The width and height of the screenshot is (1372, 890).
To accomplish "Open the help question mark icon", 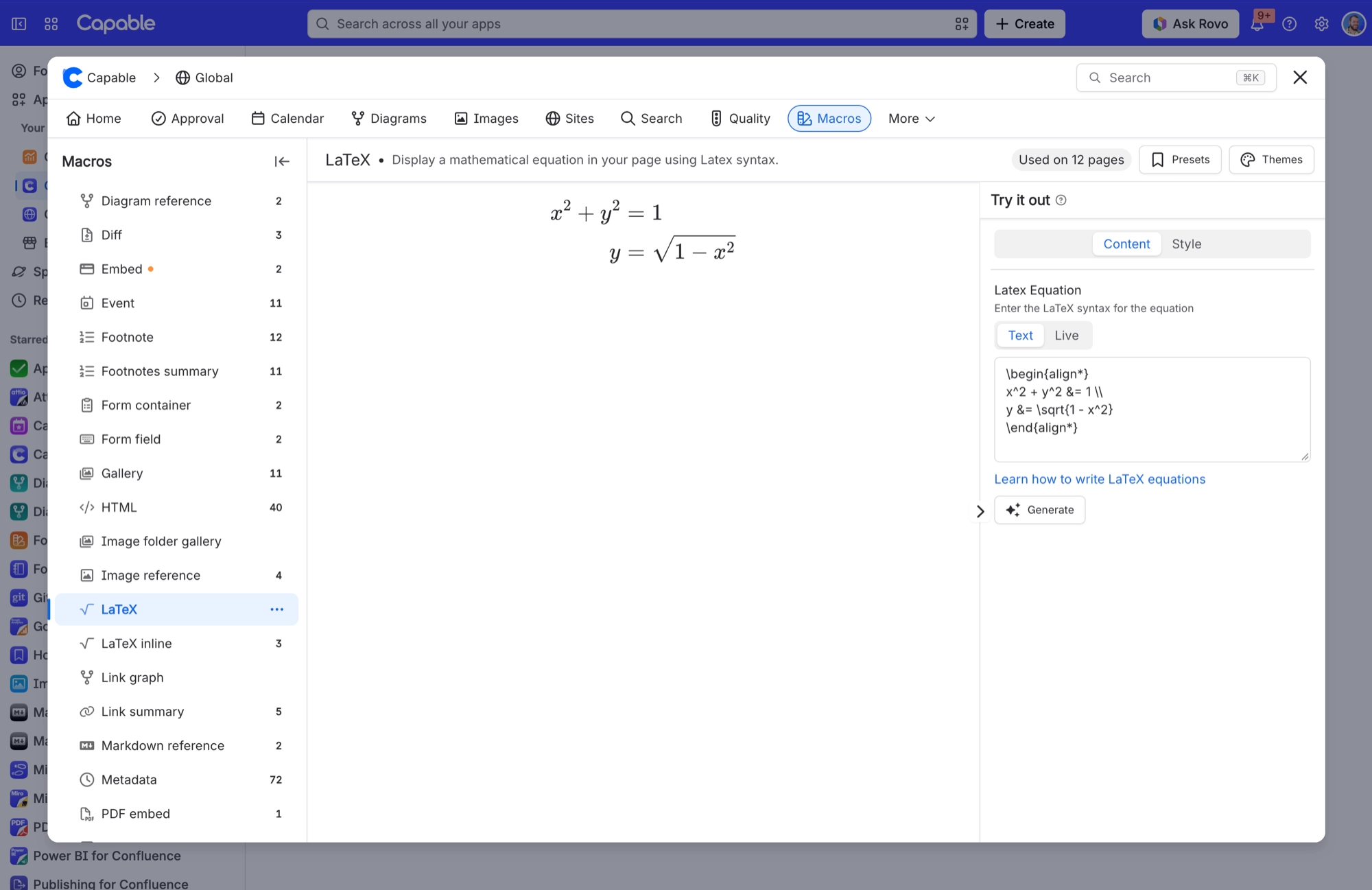I will [x=1289, y=24].
